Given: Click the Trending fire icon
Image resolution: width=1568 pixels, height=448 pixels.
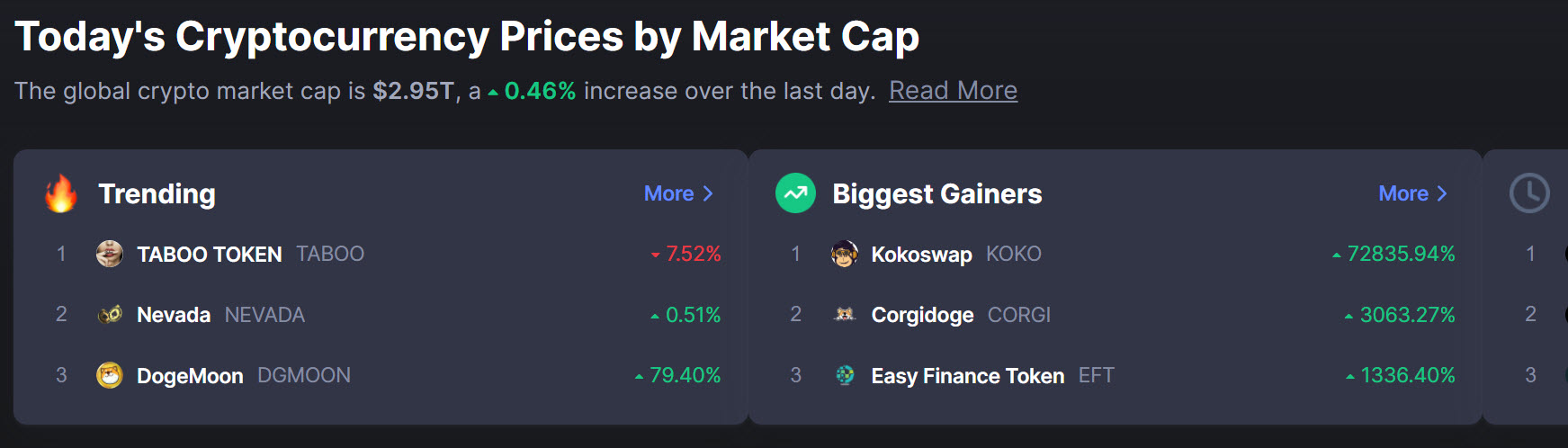Looking at the screenshot, I should [x=61, y=193].
